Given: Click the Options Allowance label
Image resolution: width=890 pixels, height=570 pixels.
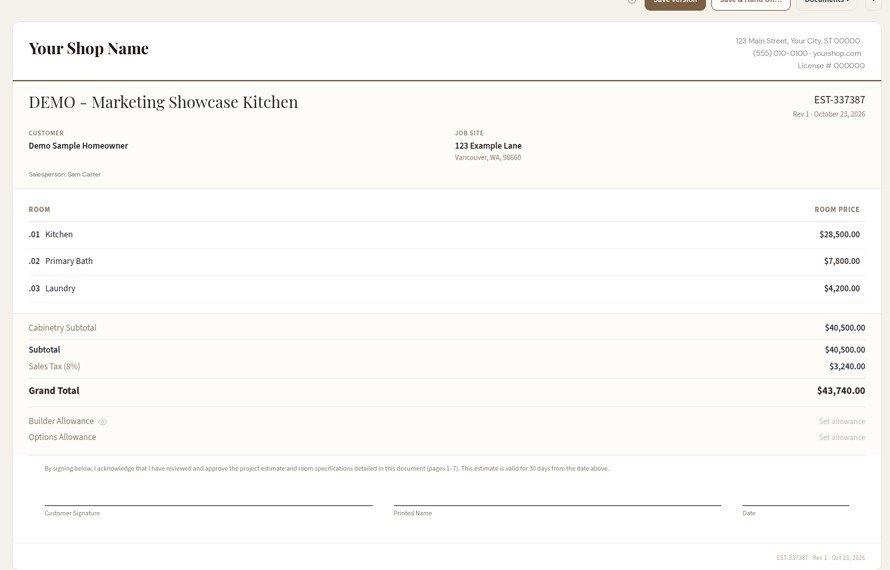Looking at the screenshot, I should (62, 437).
